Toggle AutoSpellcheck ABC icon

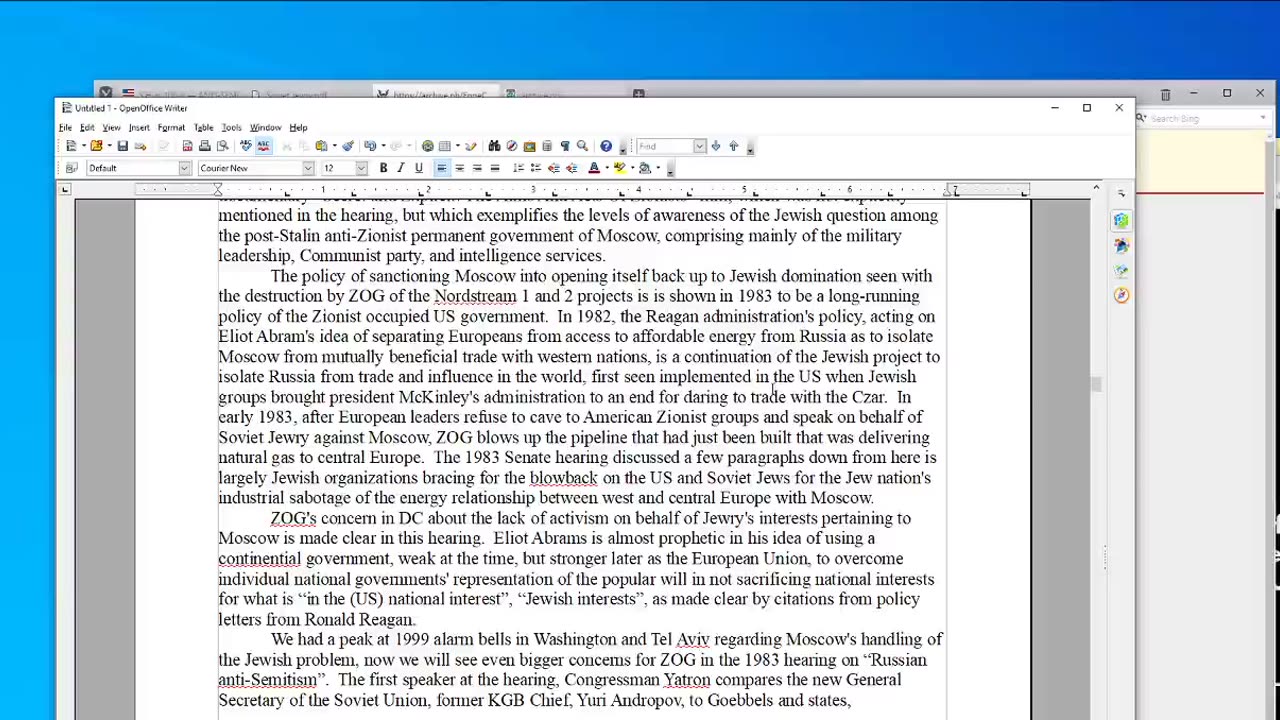pos(263,146)
